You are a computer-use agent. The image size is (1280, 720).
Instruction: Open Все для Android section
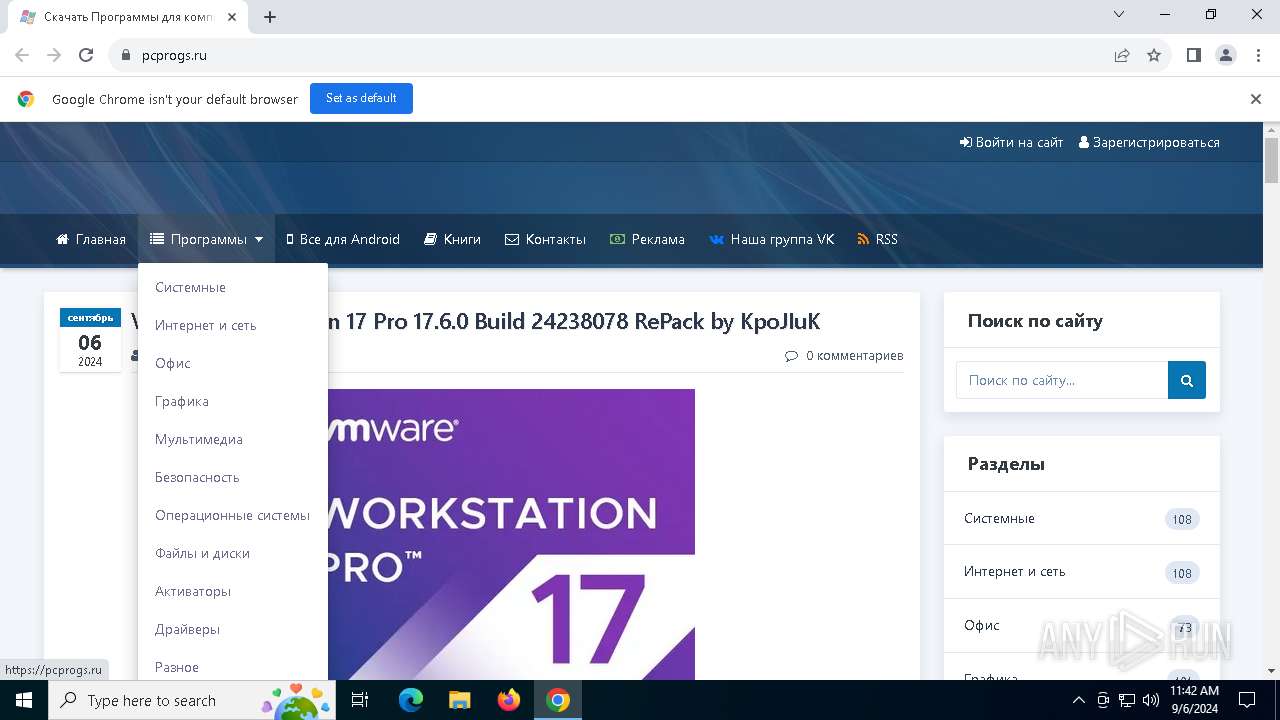(x=343, y=239)
